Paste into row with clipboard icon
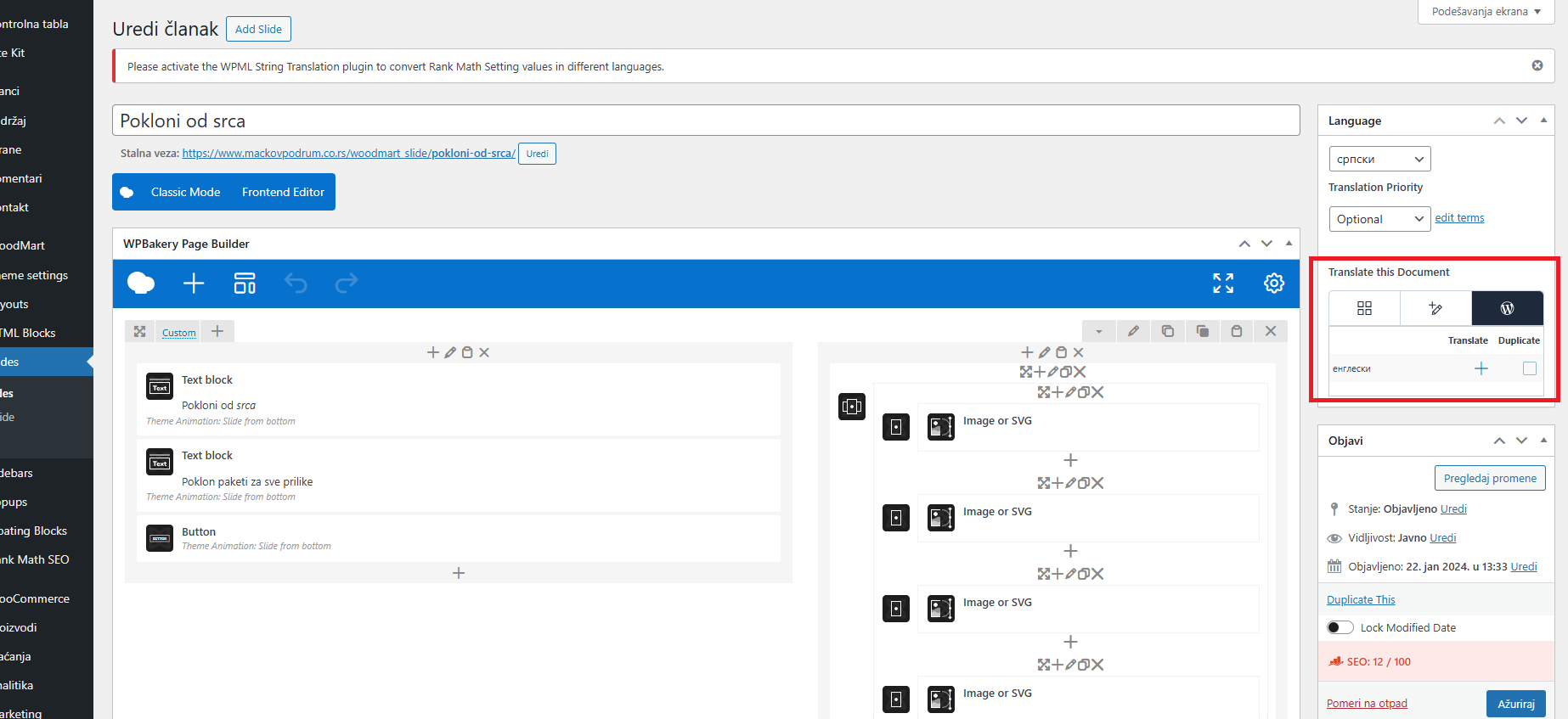 (1237, 331)
